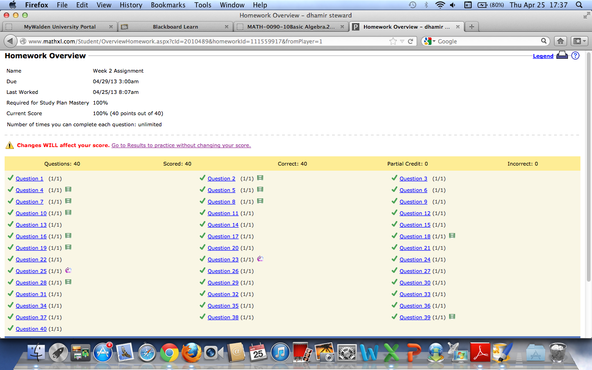Image resolution: width=592 pixels, height=370 pixels.
Task: Open Google Chrome from the dock
Action: [169, 353]
